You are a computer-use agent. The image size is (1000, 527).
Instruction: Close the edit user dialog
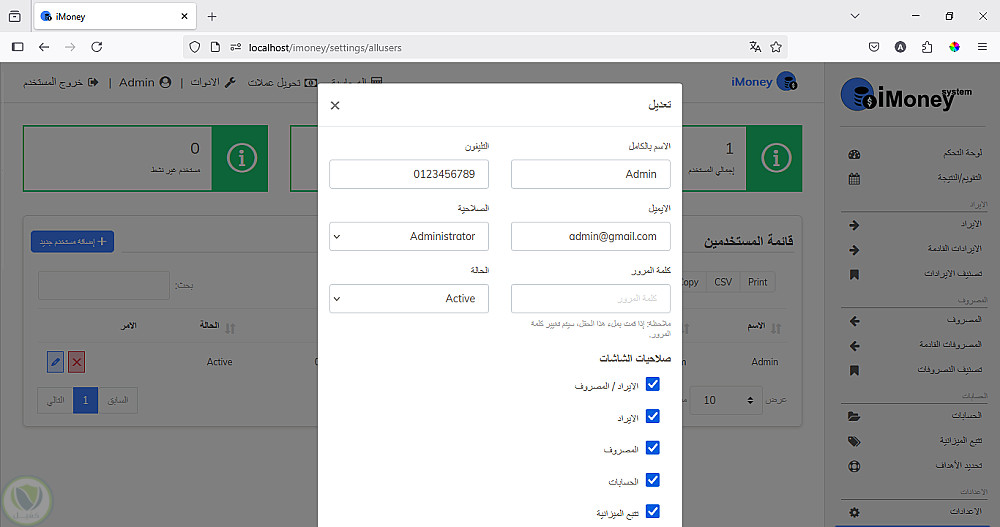(x=335, y=105)
